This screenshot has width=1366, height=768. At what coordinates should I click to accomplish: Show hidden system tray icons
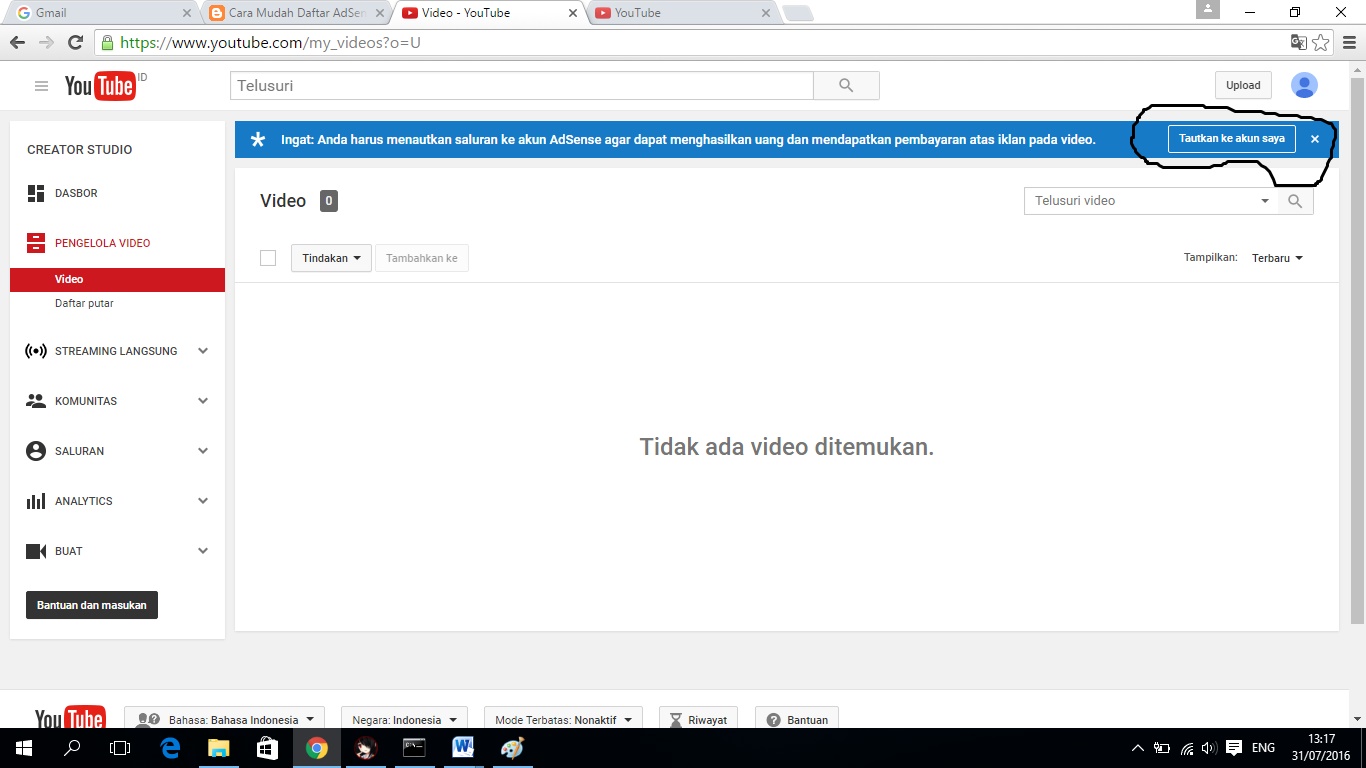(1138, 748)
